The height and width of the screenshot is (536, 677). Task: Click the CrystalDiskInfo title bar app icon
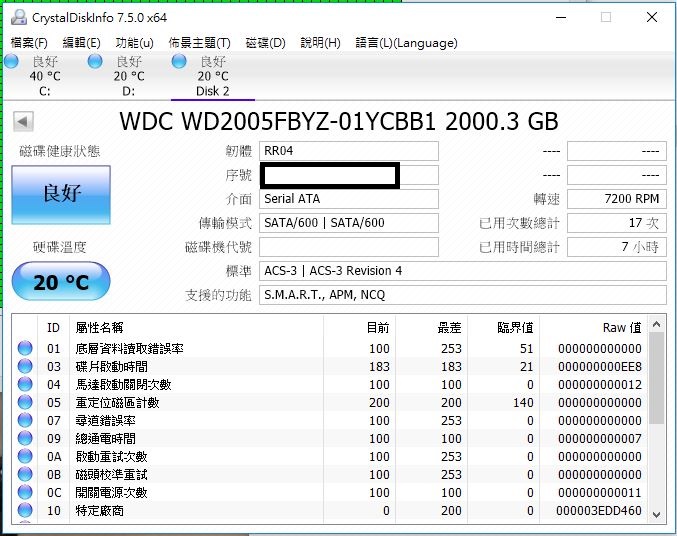point(19,17)
